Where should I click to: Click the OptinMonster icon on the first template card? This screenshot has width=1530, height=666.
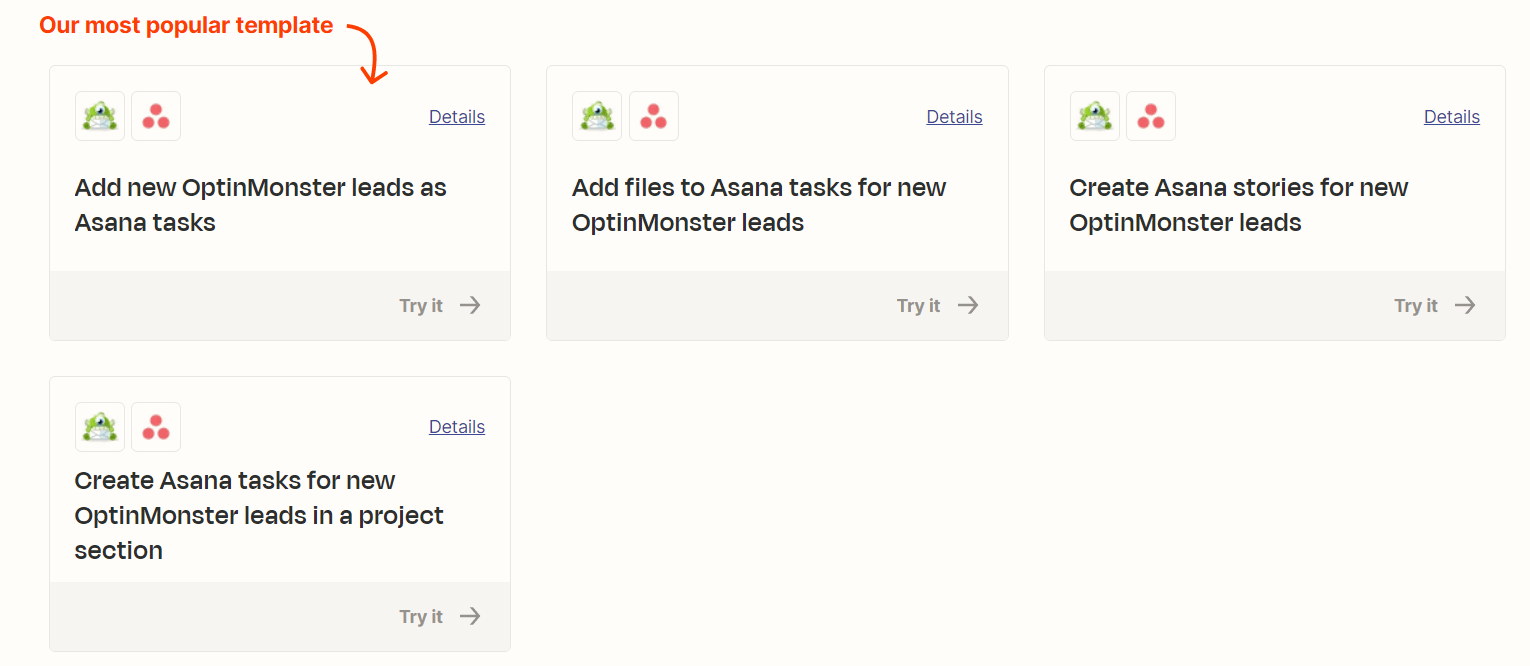(x=99, y=116)
